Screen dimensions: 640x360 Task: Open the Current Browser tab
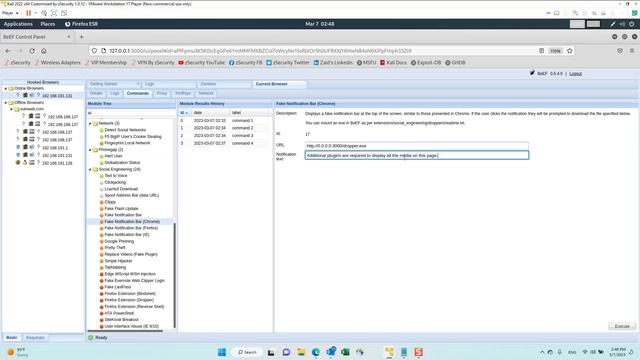[279, 84]
